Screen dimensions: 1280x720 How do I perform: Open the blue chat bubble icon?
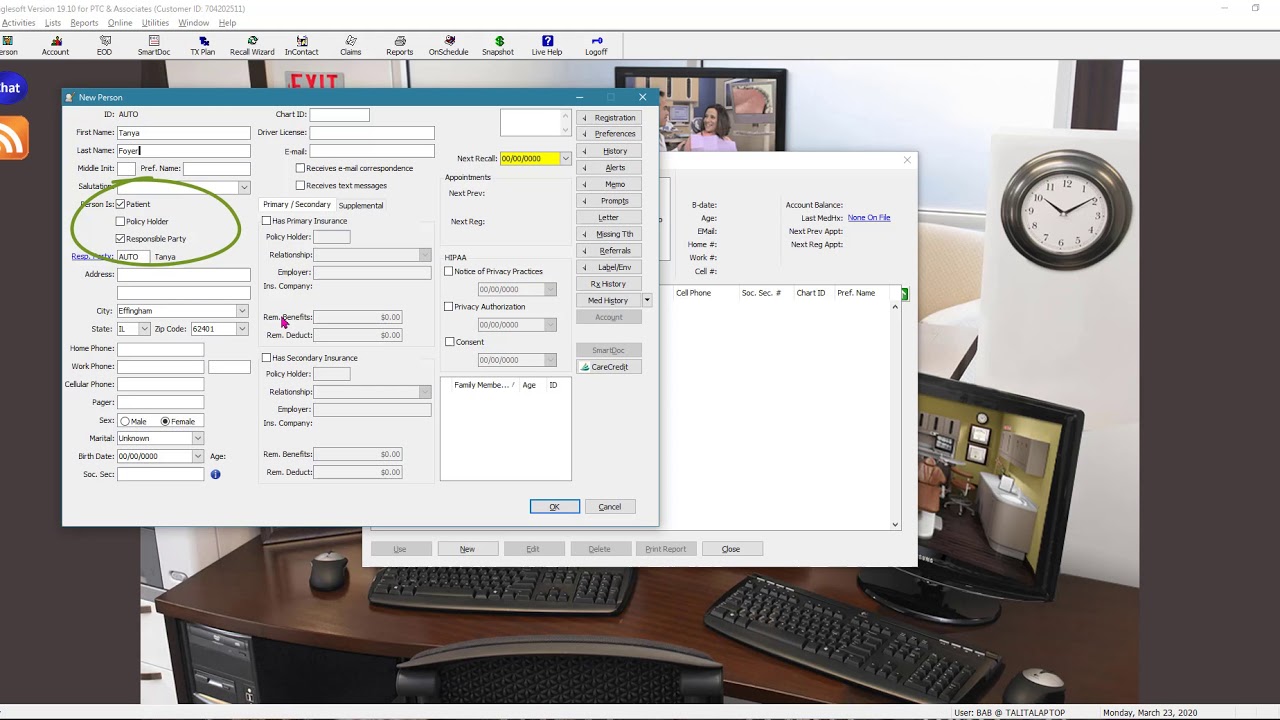click(x=11, y=88)
